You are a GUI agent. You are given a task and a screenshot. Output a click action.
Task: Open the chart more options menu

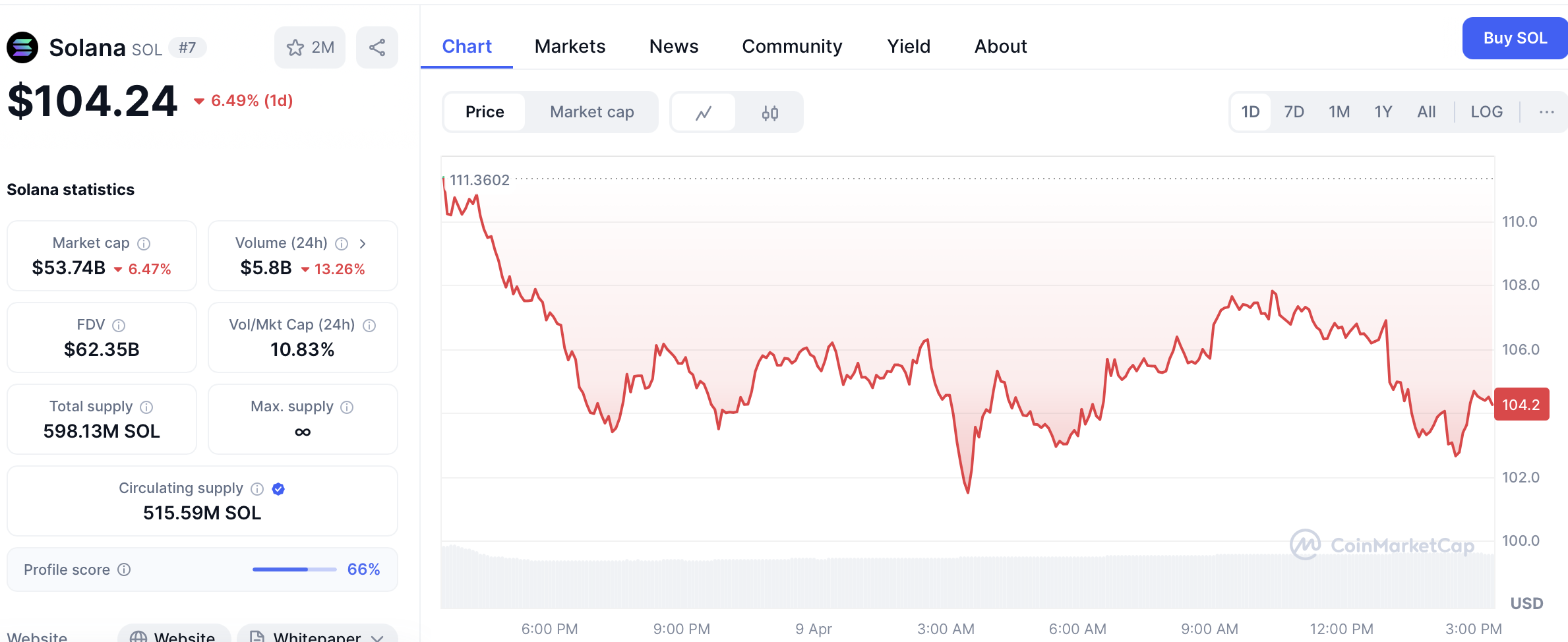pyautogui.click(x=1546, y=112)
